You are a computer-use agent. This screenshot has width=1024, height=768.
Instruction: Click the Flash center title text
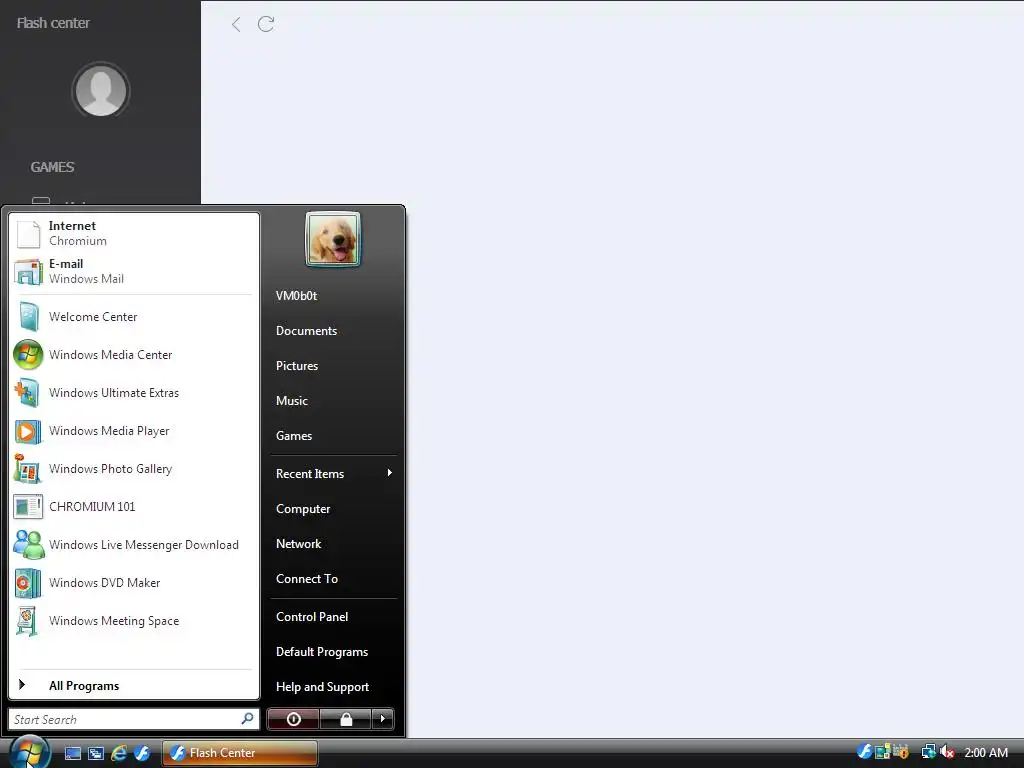pyautogui.click(x=53, y=23)
